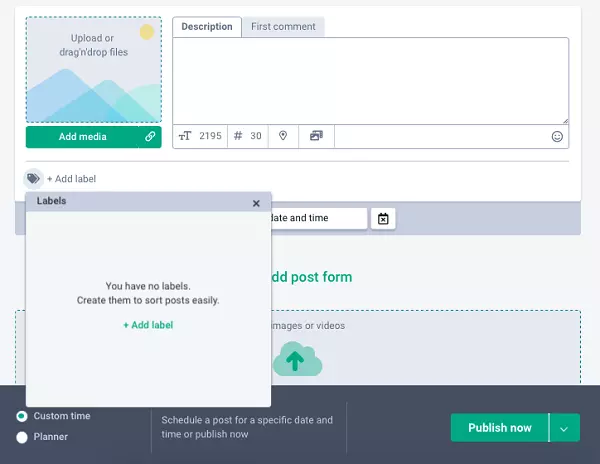Switch to the Description tab
The height and width of the screenshot is (464, 600).
(x=207, y=27)
